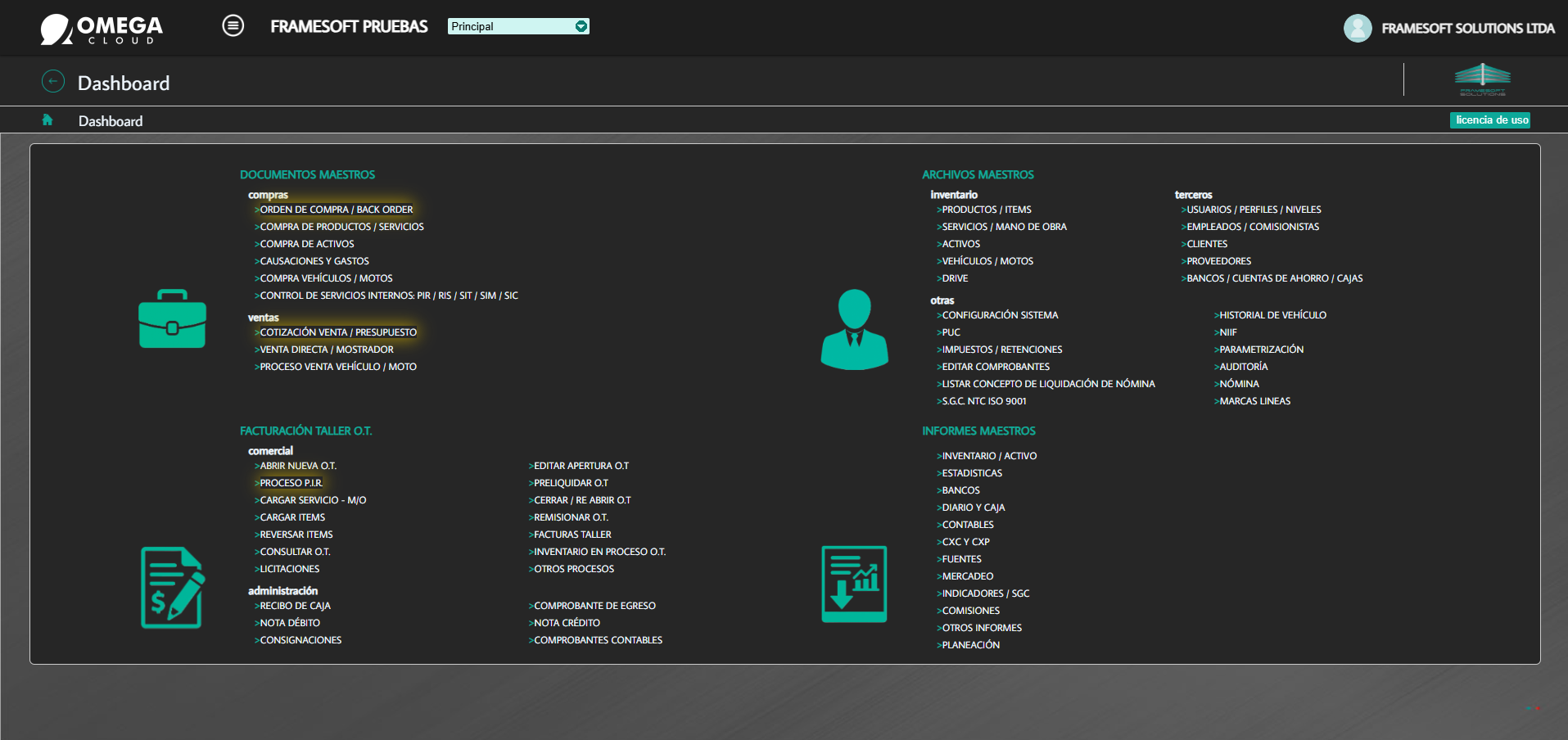1568x740 pixels.
Task: Click the back arrow beside Dashboard
Action: 53,82
